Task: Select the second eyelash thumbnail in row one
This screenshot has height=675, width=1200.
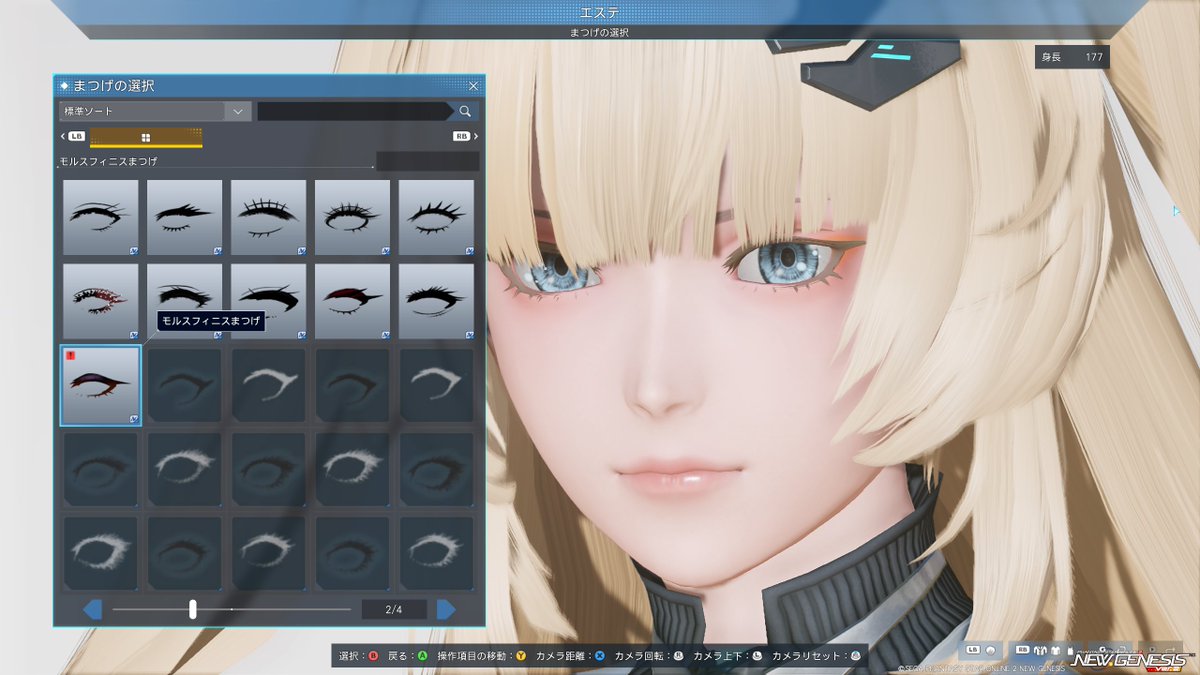Action: point(185,217)
